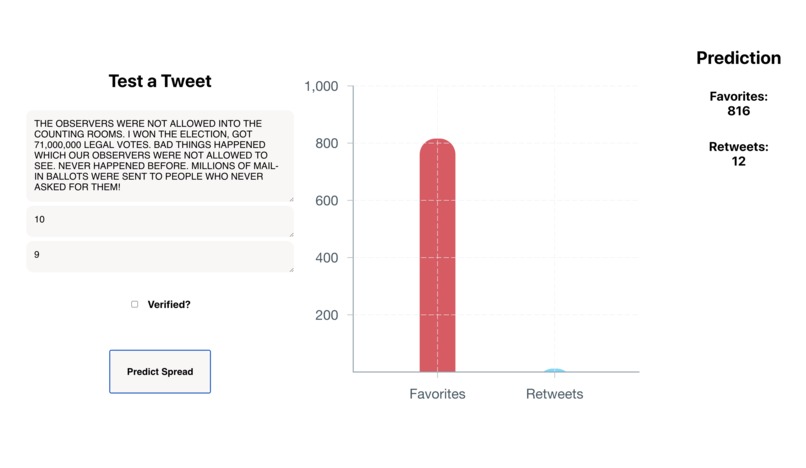This screenshot has width=806, height=468.
Task: Click the Prediction heading
Action: pos(739,58)
